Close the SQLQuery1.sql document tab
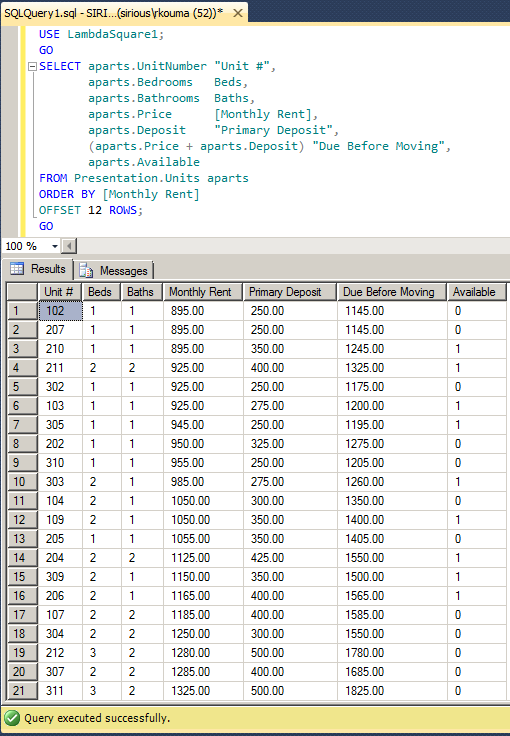This screenshot has width=510, height=736. click(x=238, y=13)
